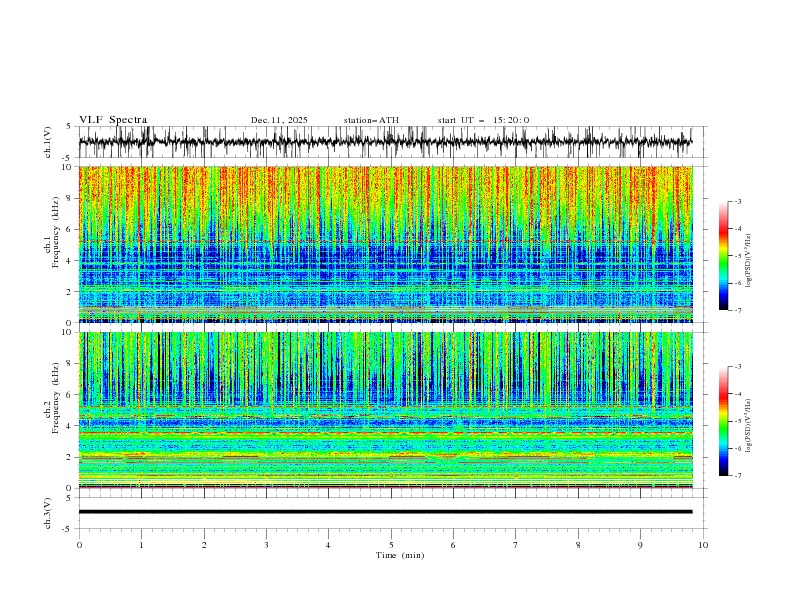Click the upper color bar's log(PSD) label
The image size is (792, 612).
pos(749,261)
